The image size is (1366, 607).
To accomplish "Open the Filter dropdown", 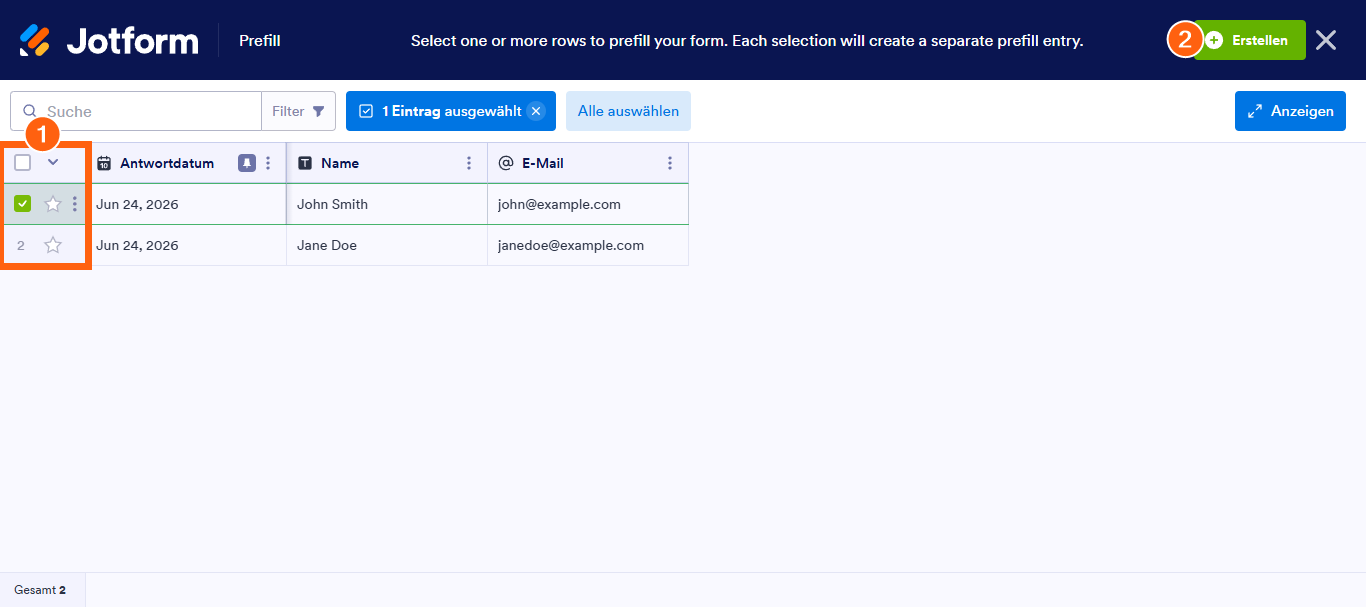I will 298,111.
